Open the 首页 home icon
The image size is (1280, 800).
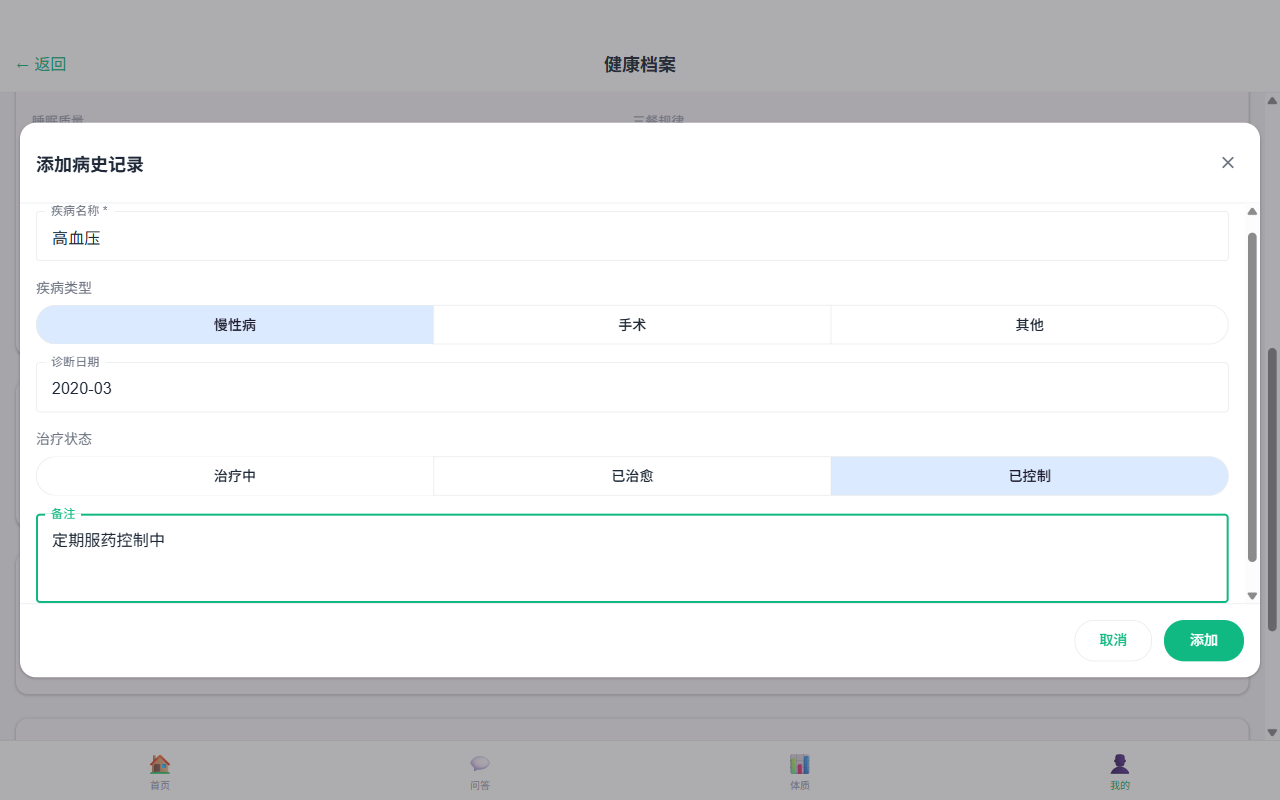160,764
